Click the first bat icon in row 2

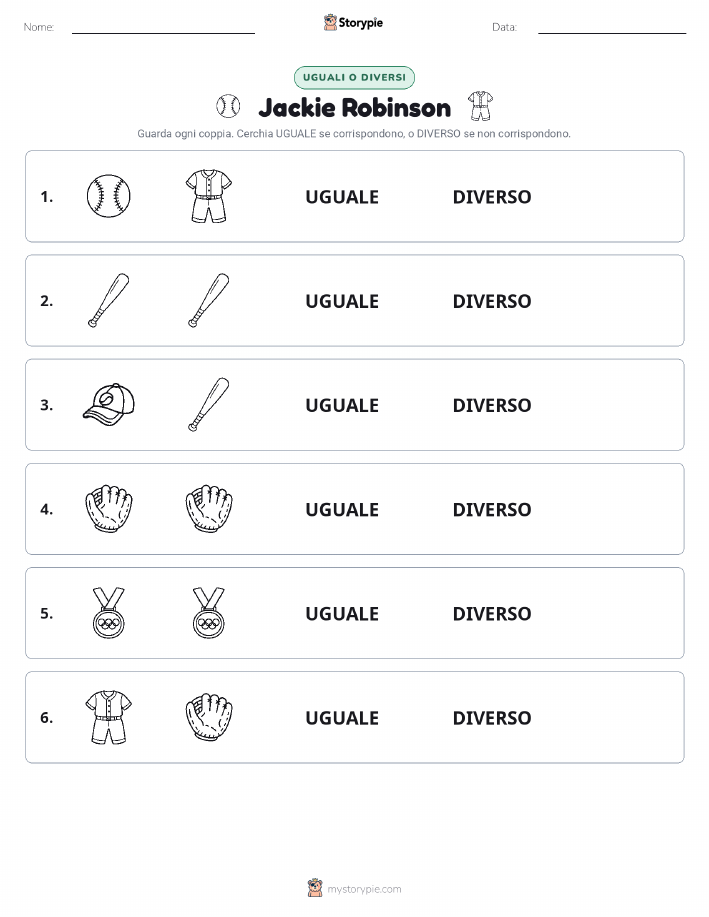(x=108, y=300)
